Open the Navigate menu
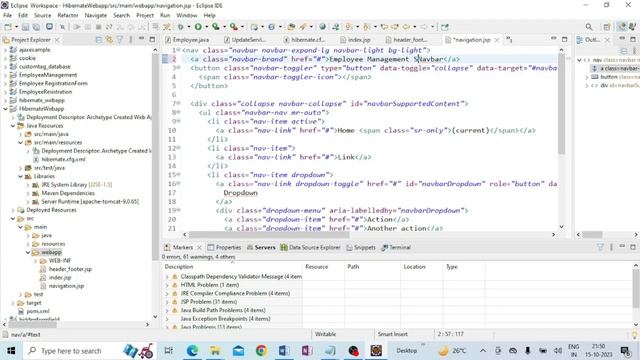Screen dimensions: 640x360 pyautogui.click(x=96, y=15)
